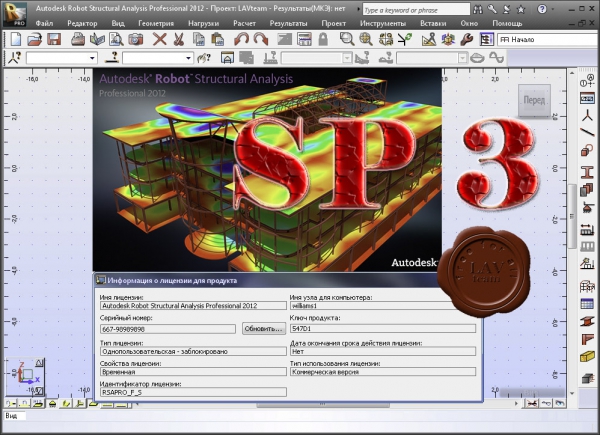Open the node selection question icon
This screenshot has height=435, width=600.
click(x=15, y=58)
